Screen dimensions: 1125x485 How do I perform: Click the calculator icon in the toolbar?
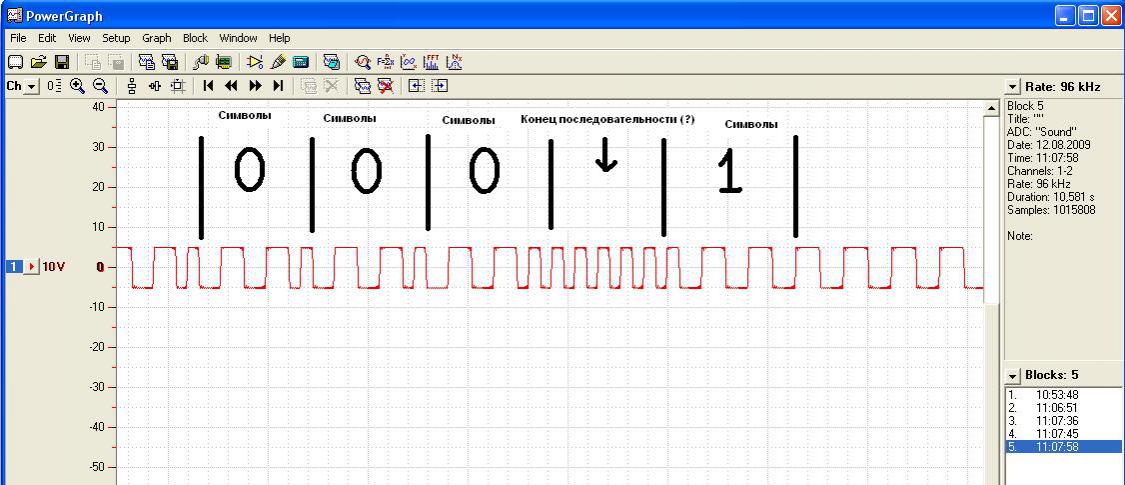pos(300,62)
